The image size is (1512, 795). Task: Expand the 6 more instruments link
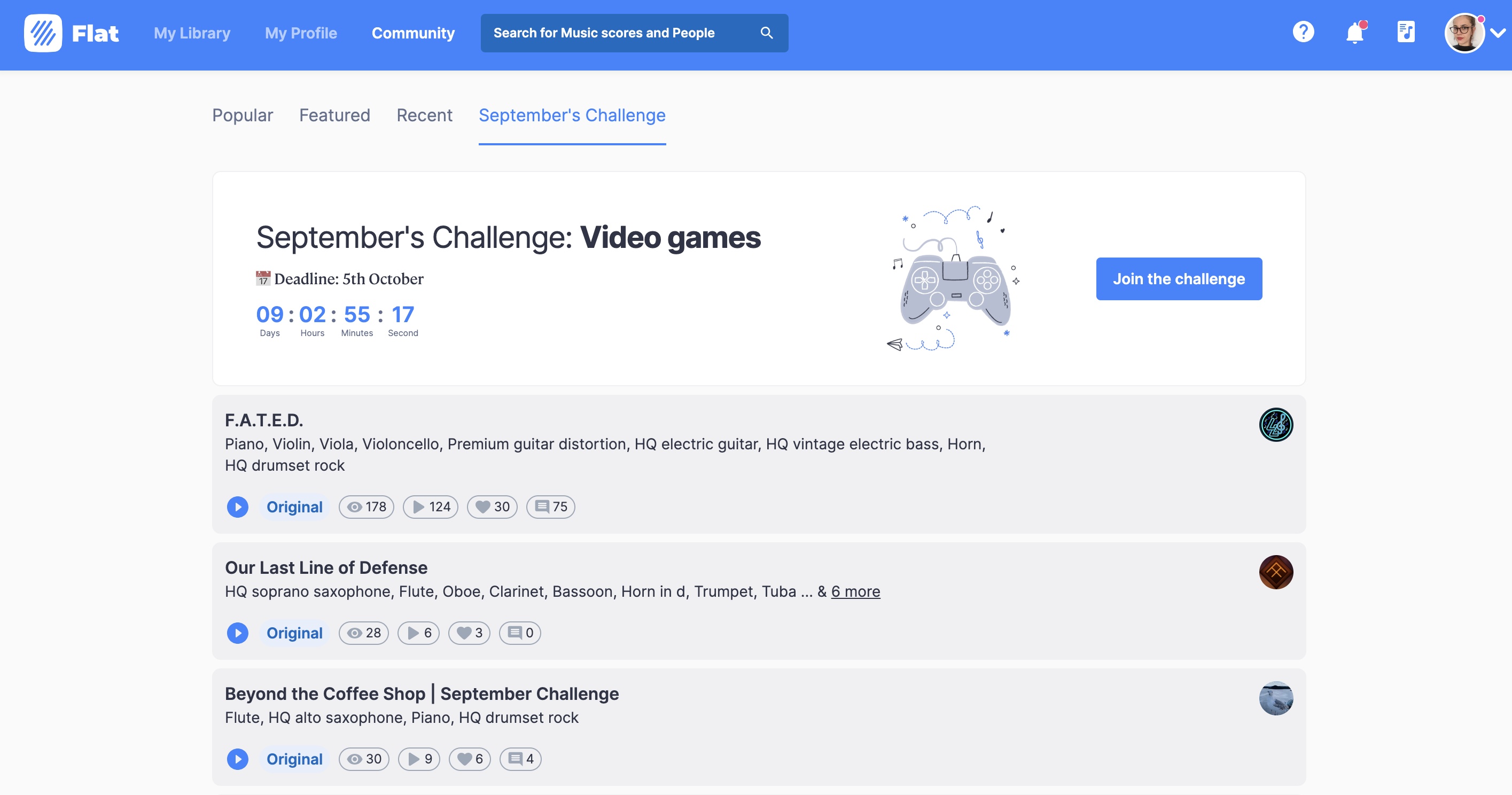pyautogui.click(x=855, y=592)
